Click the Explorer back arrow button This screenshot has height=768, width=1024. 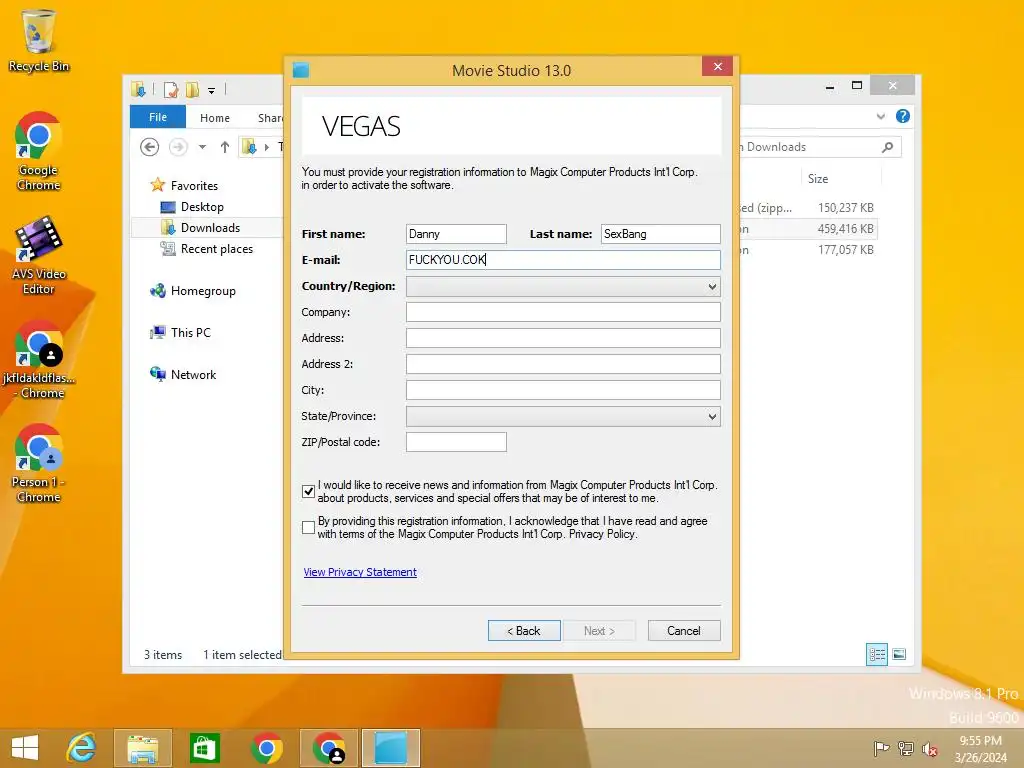(150, 147)
